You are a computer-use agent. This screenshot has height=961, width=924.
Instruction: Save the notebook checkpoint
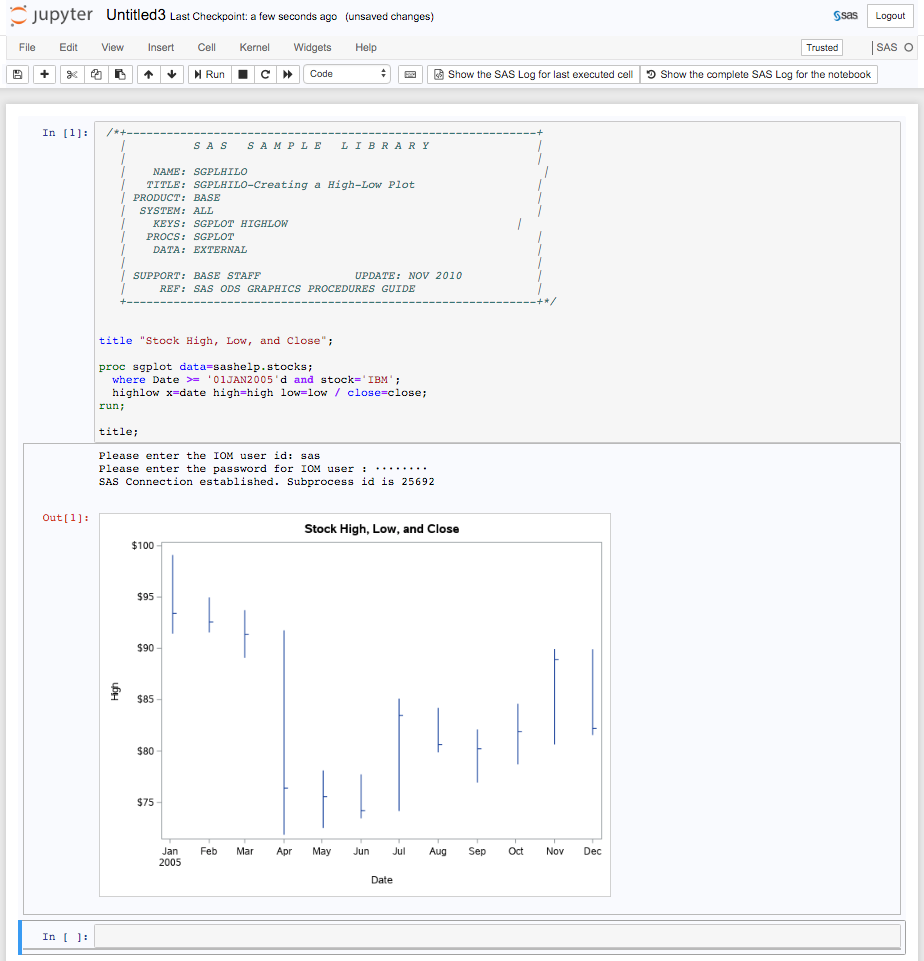pyautogui.click(x=17, y=74)
